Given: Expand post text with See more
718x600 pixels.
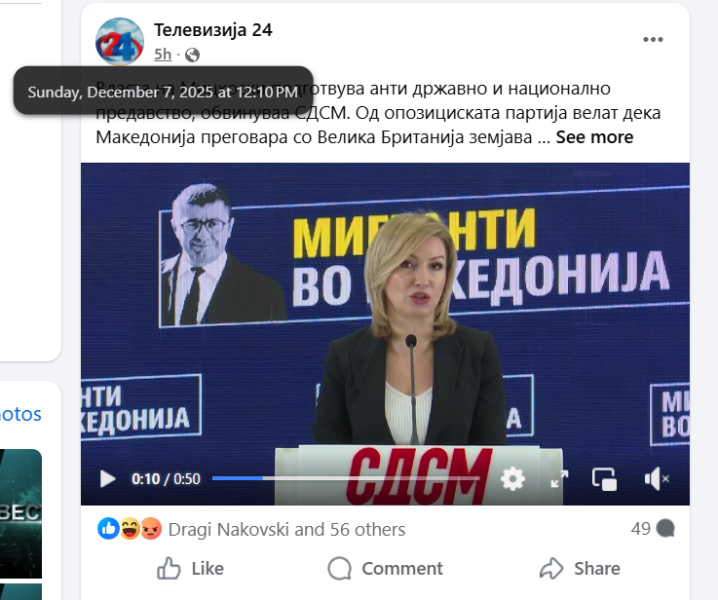Looking at the screenshot, I should [594, 137].
